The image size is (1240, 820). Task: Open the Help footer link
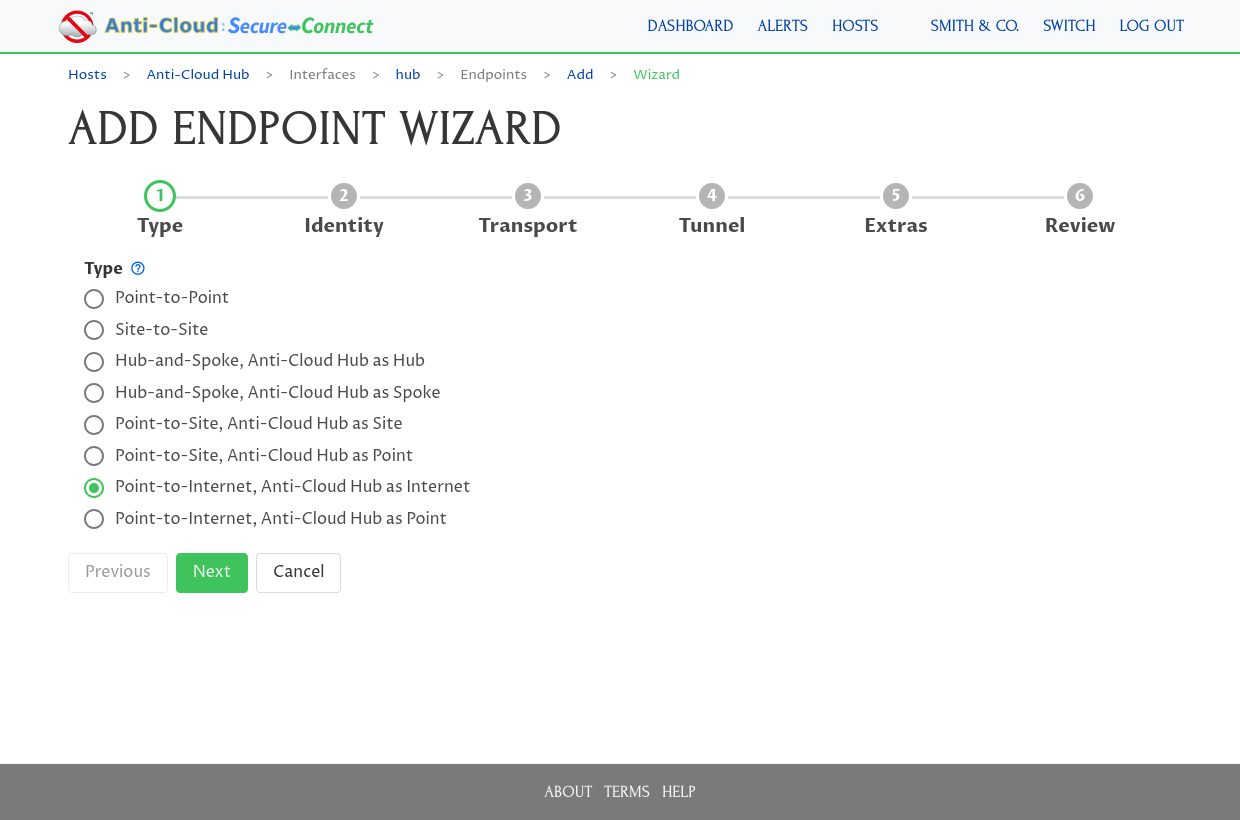[679, 792]
